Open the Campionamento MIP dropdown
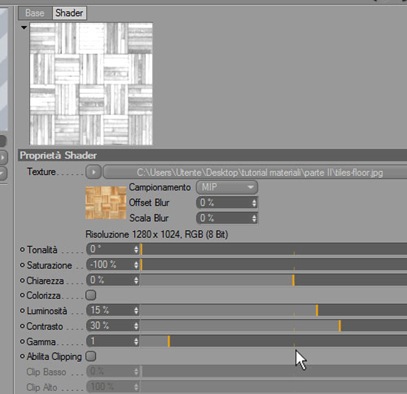Image resolution: width=407 pixels, height=394 pixels. 227,187
